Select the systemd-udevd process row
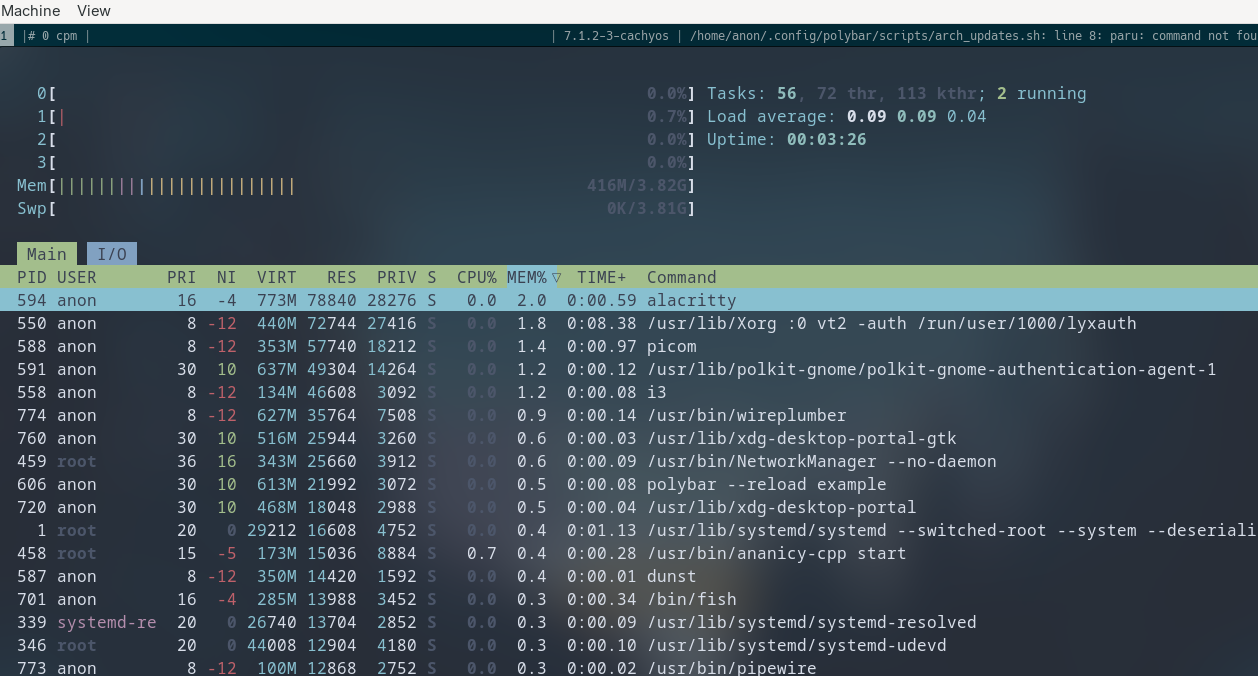Image resolution: width=1258 pixels, height=676 pixels. click(629, 645)
